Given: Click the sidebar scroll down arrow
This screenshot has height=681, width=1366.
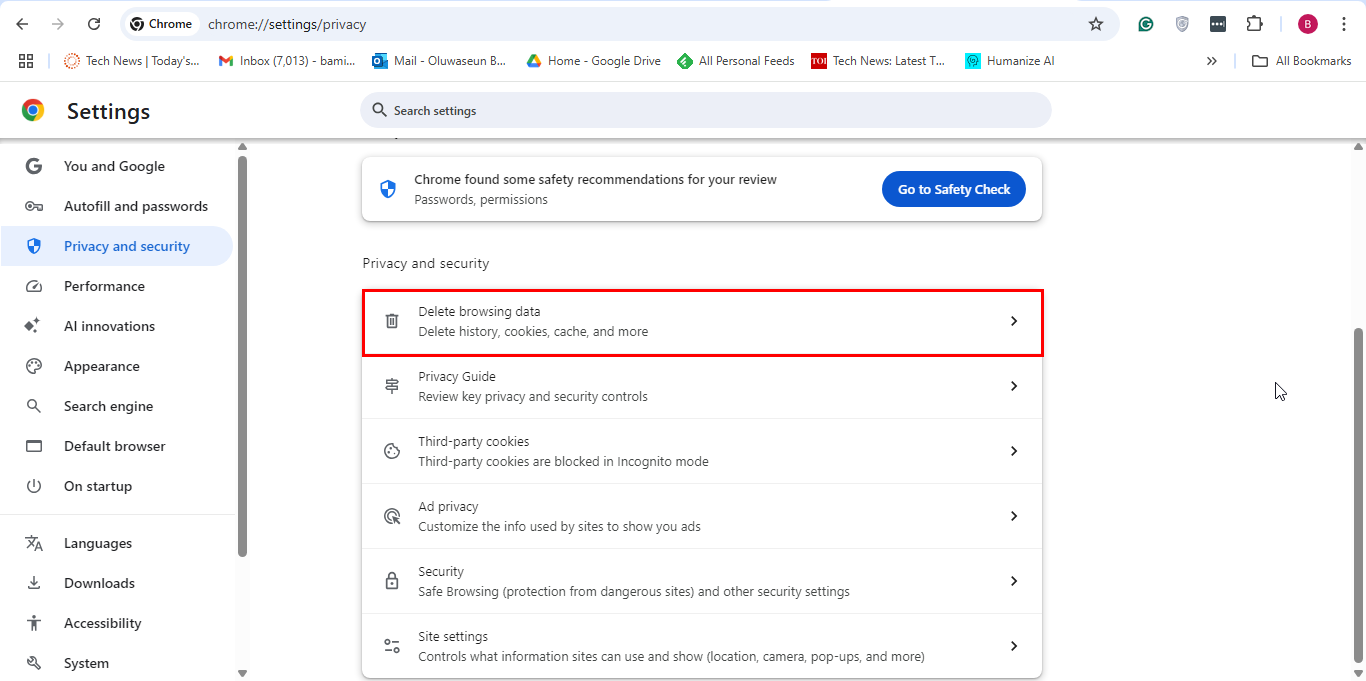Looking at the screenshot, I should [x=242, y=673].
